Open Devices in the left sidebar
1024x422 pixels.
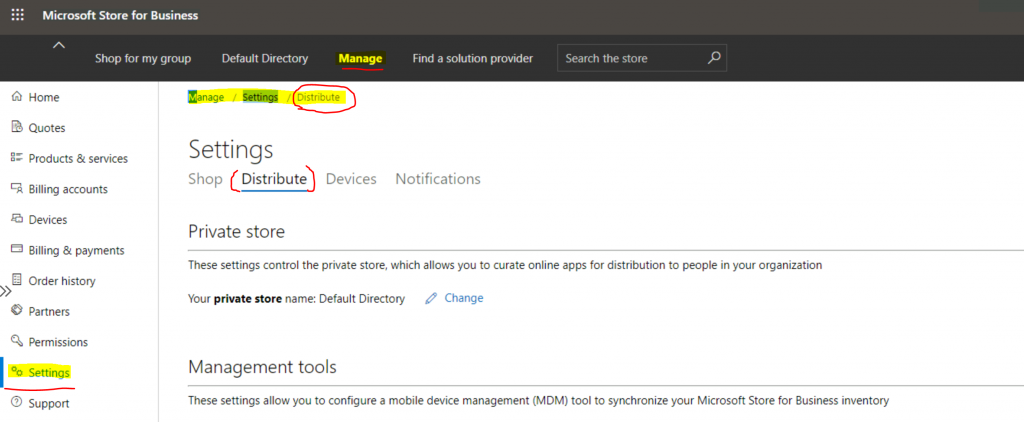tap(48, 220)
